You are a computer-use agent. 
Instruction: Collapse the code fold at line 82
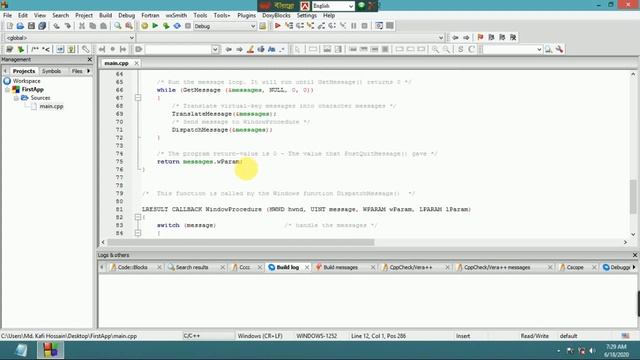(x=138, y=217)
